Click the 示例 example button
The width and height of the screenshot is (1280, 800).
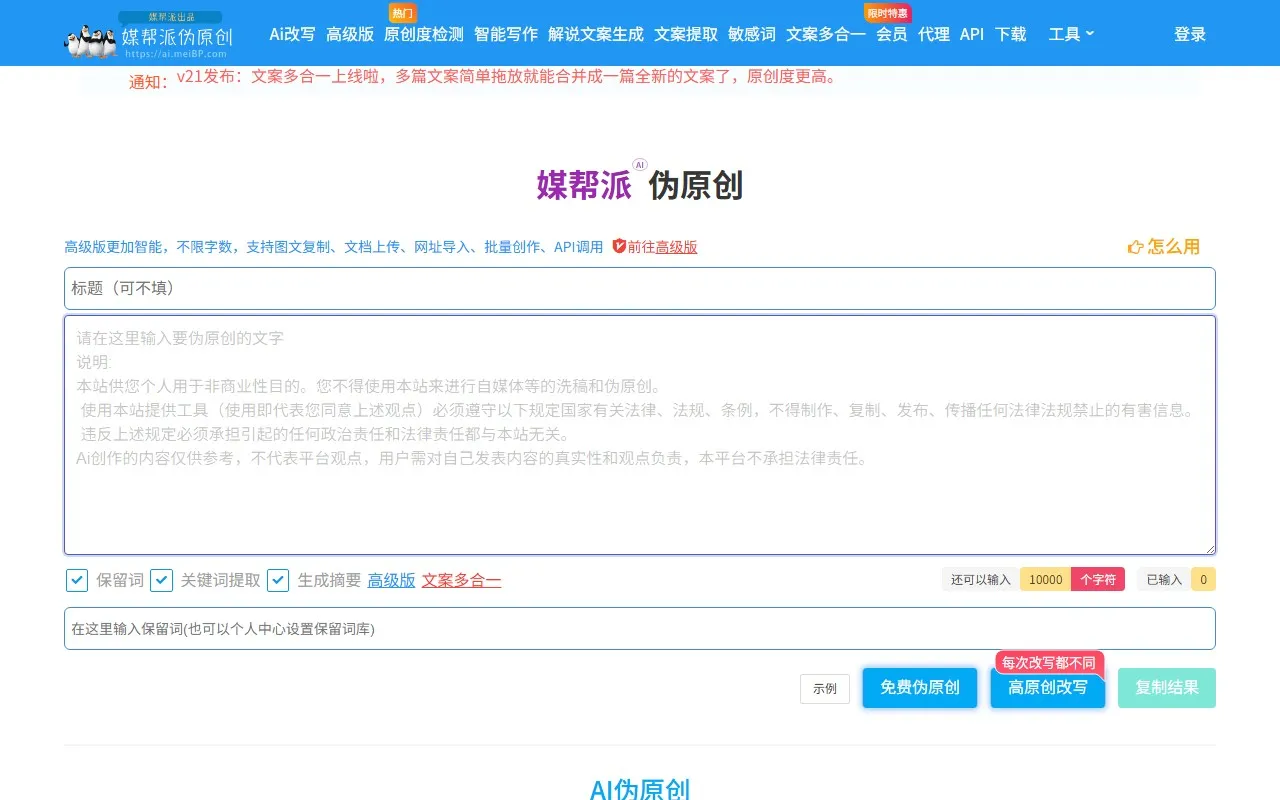pyautogui.click(x=824, y=689)
